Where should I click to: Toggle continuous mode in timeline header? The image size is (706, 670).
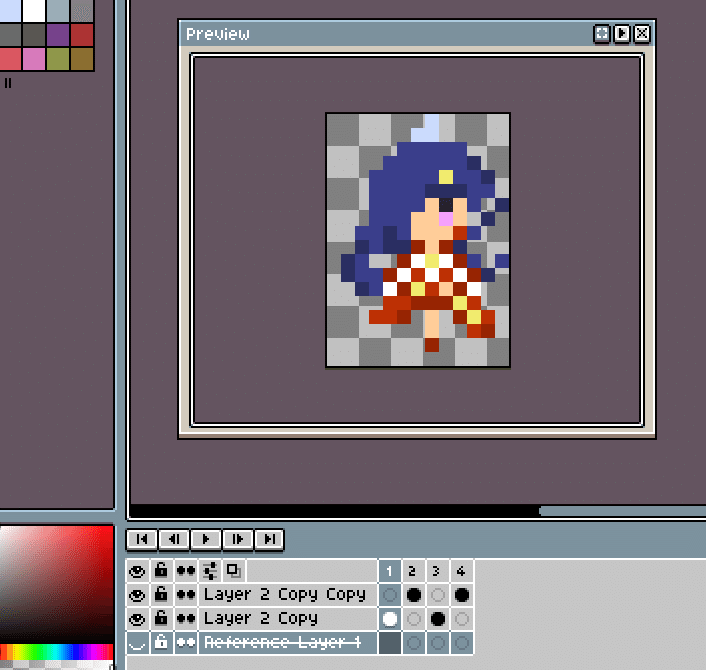[x=185, y=571]
